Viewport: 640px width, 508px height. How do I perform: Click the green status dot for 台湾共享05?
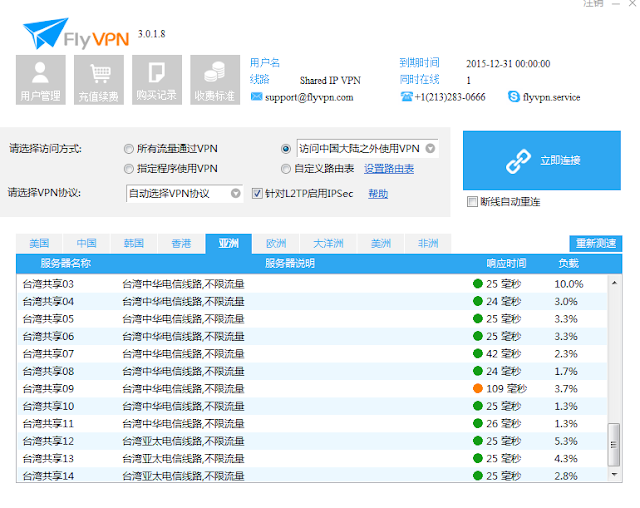point(478,318)
